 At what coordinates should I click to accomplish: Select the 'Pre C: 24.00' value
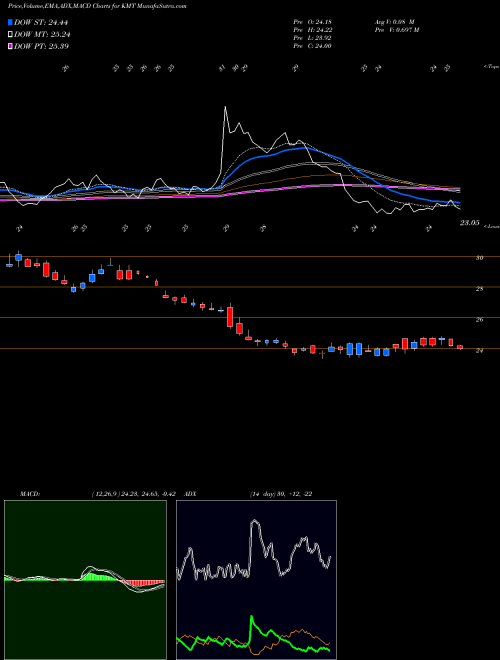pos(313,46)
